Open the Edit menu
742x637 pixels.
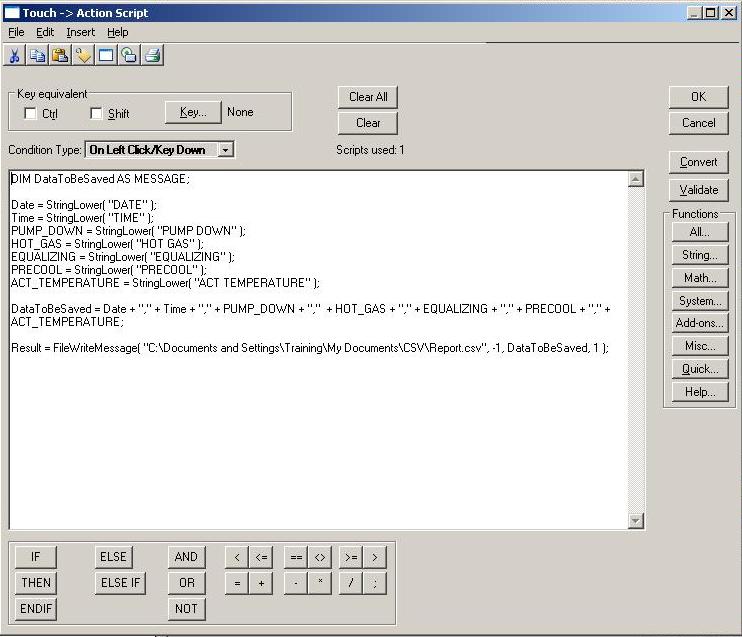45,32
